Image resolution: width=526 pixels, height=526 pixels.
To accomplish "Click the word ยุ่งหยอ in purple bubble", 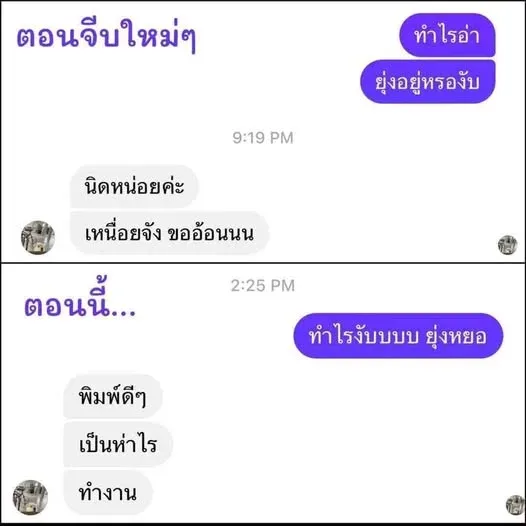I will (456, 336).
